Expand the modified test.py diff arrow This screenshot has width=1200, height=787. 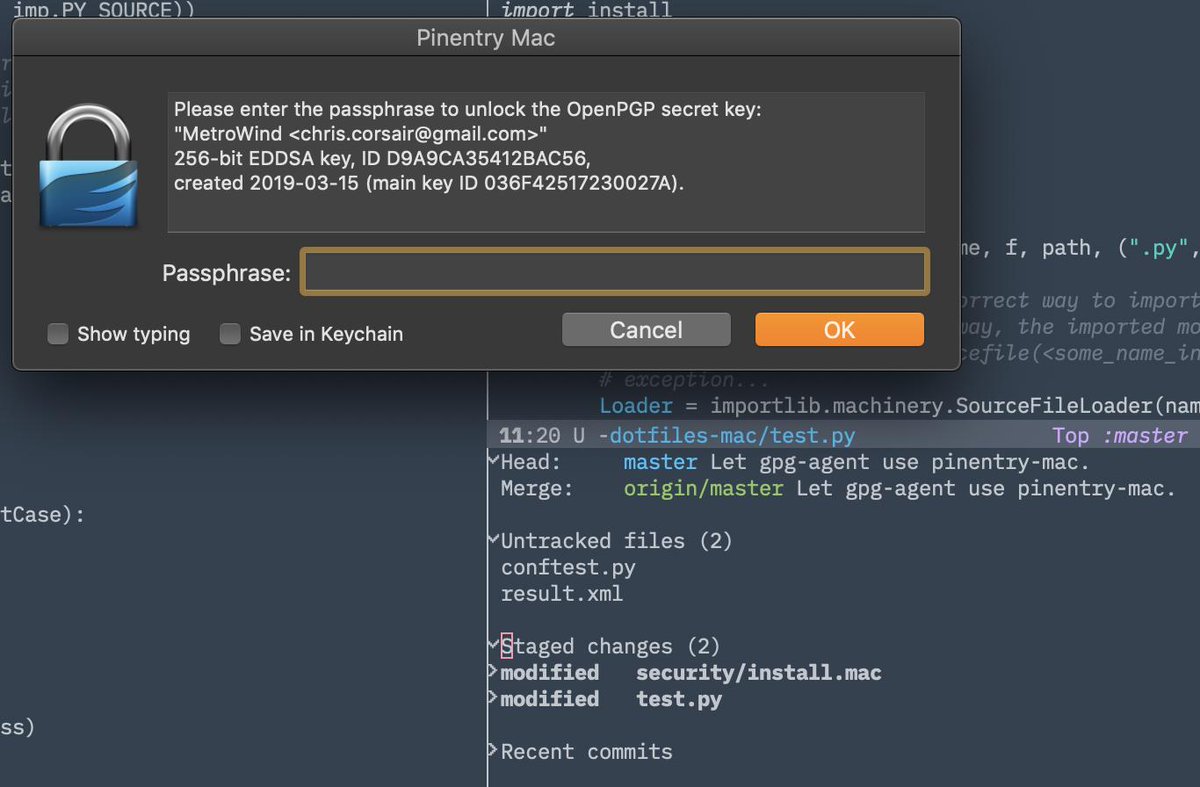click(493, 698)
